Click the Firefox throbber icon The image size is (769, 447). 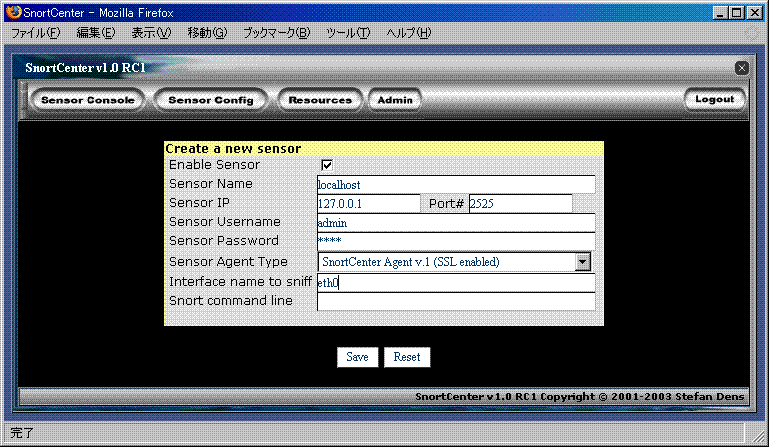[x=751, y=33]
